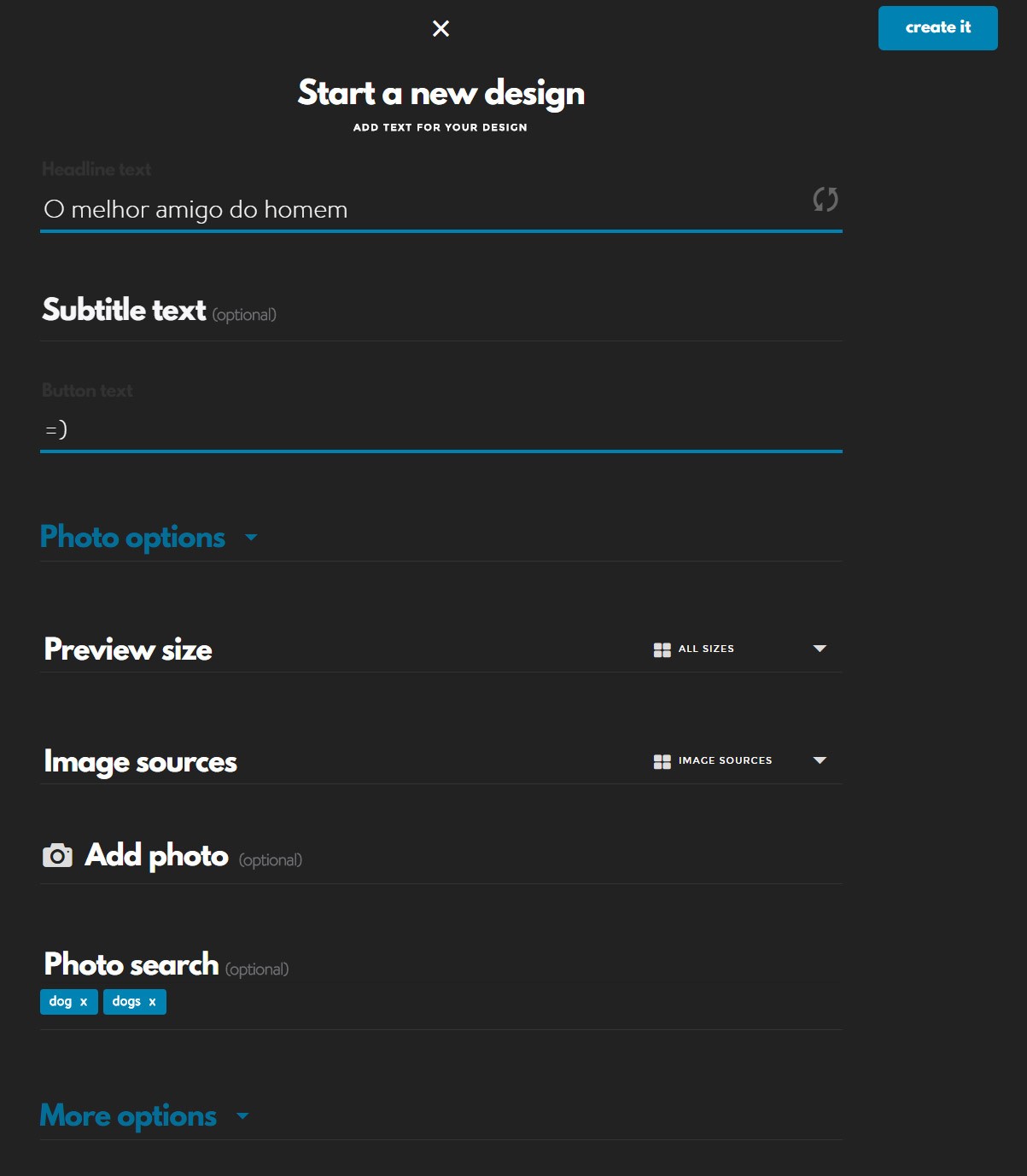Viewport: 1027px width, 1176px height.
Task: Expand the Photo options arrow
Action: (x=251, y=538)
